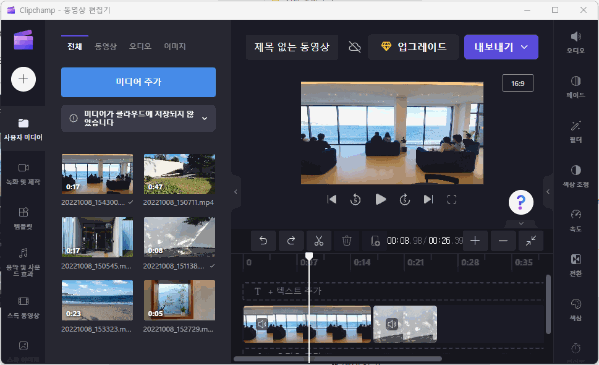The height and width of the screenshot is (365, 599).
Task: Open the 템플릿 sidebar section
Action: click(23, 219)
